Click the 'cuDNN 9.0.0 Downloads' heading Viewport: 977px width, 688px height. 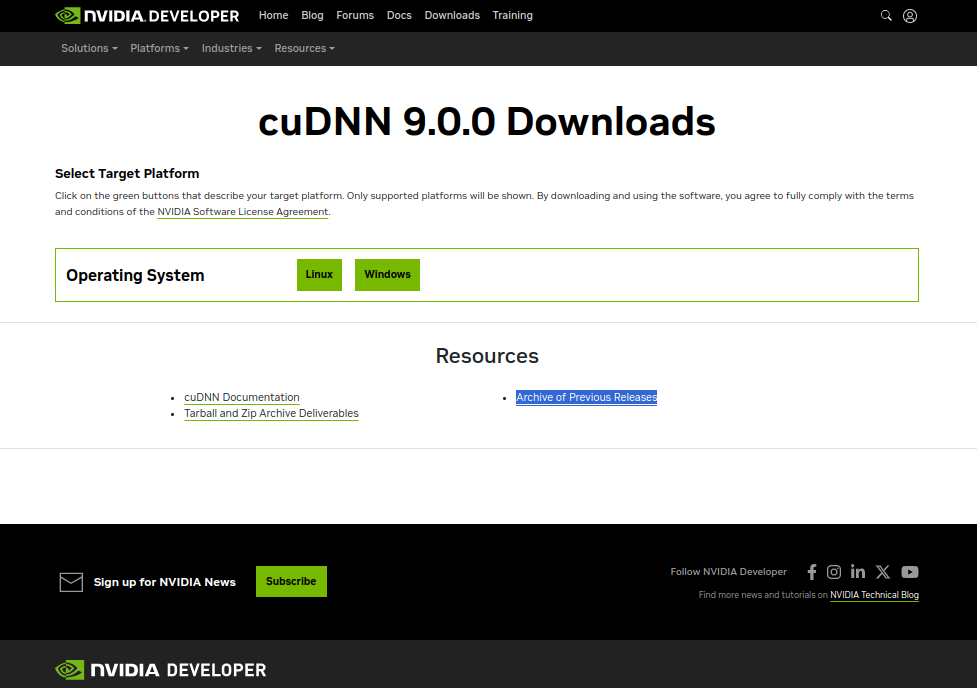(x=487, y=122)
